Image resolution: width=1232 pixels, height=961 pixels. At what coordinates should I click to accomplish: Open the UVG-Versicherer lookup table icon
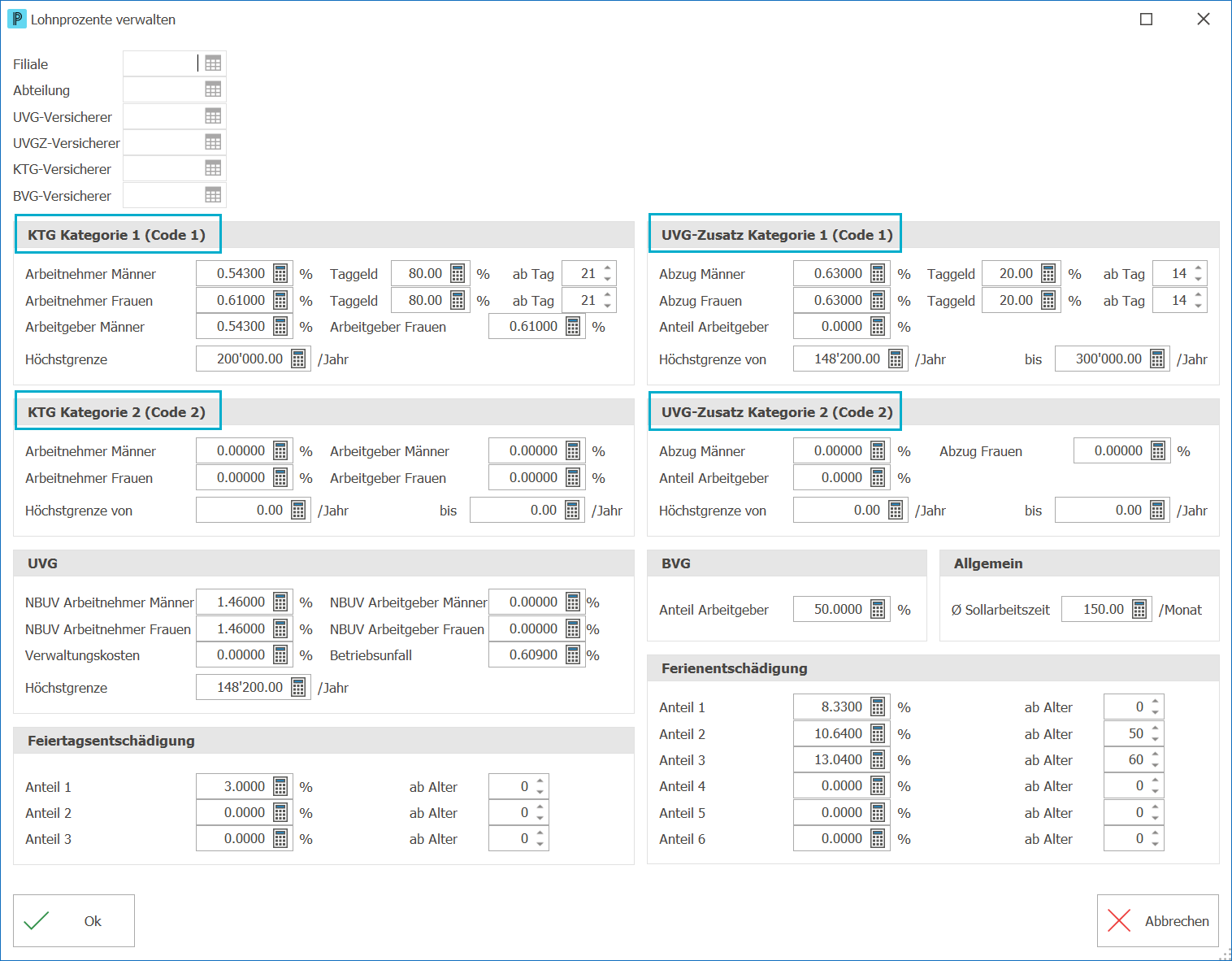point(213,116)
